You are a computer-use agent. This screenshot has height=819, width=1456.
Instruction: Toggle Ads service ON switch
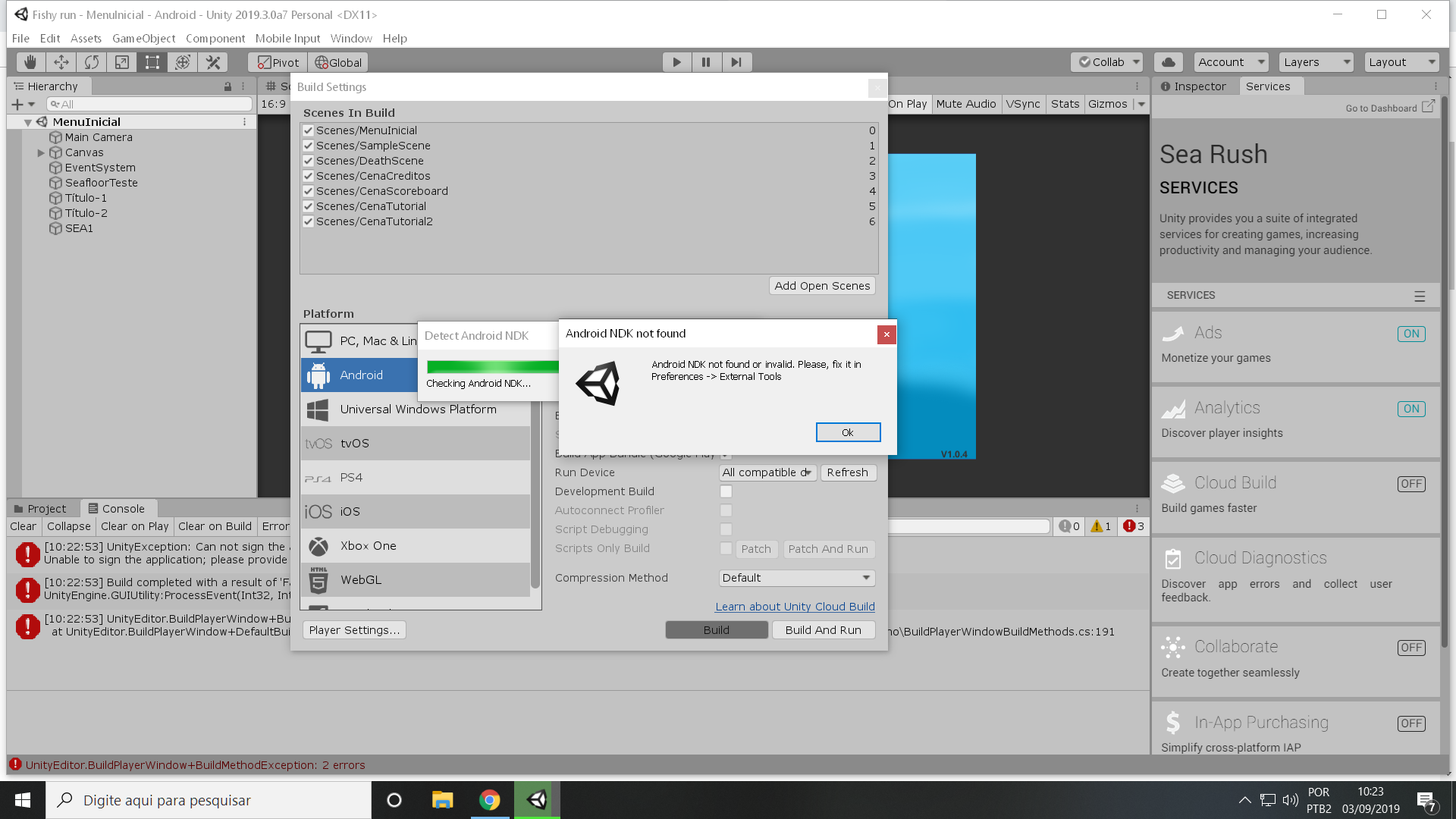[x=1410, y=334]
